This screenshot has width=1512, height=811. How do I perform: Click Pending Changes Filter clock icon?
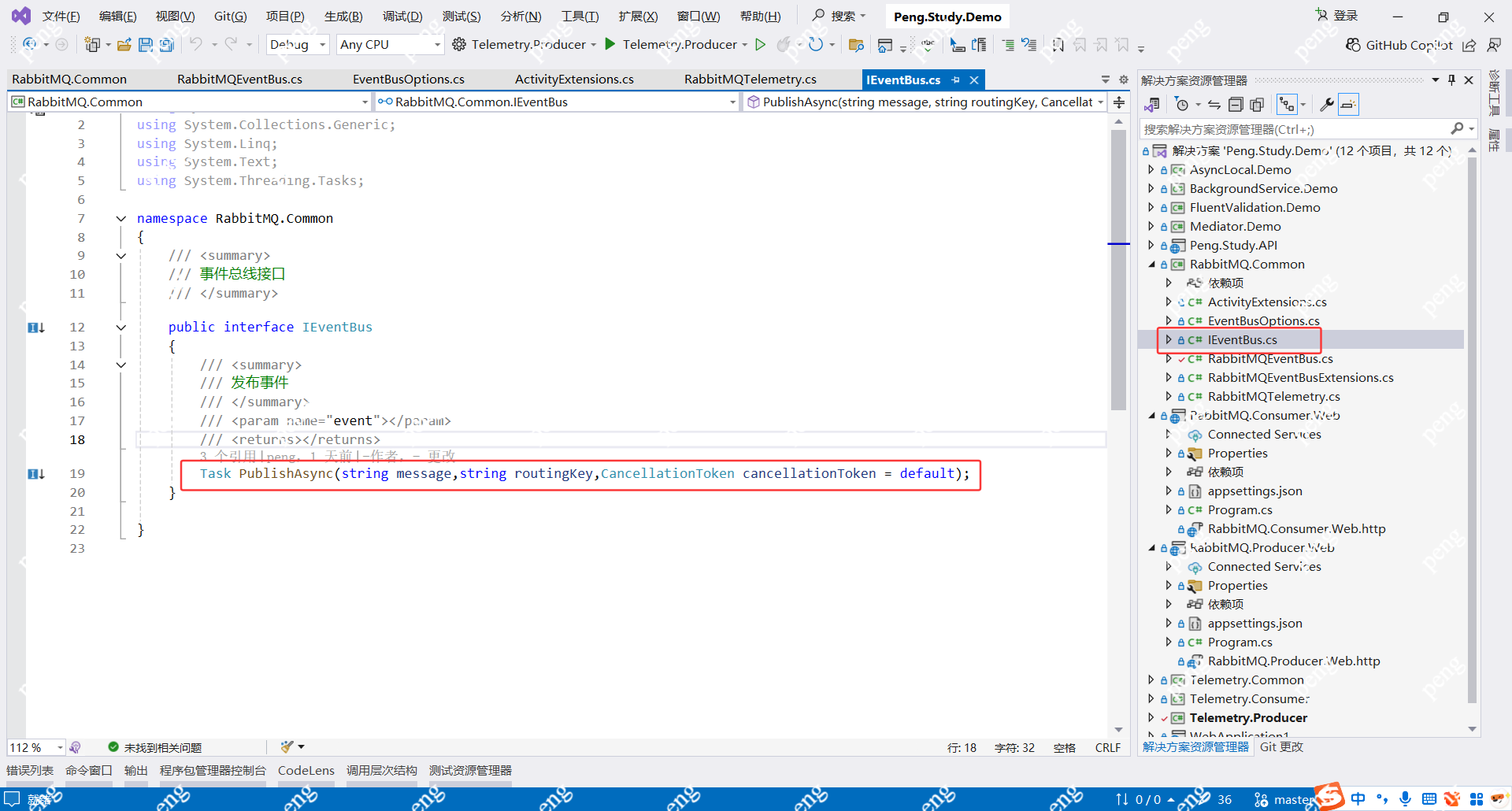pos(1181,105)
